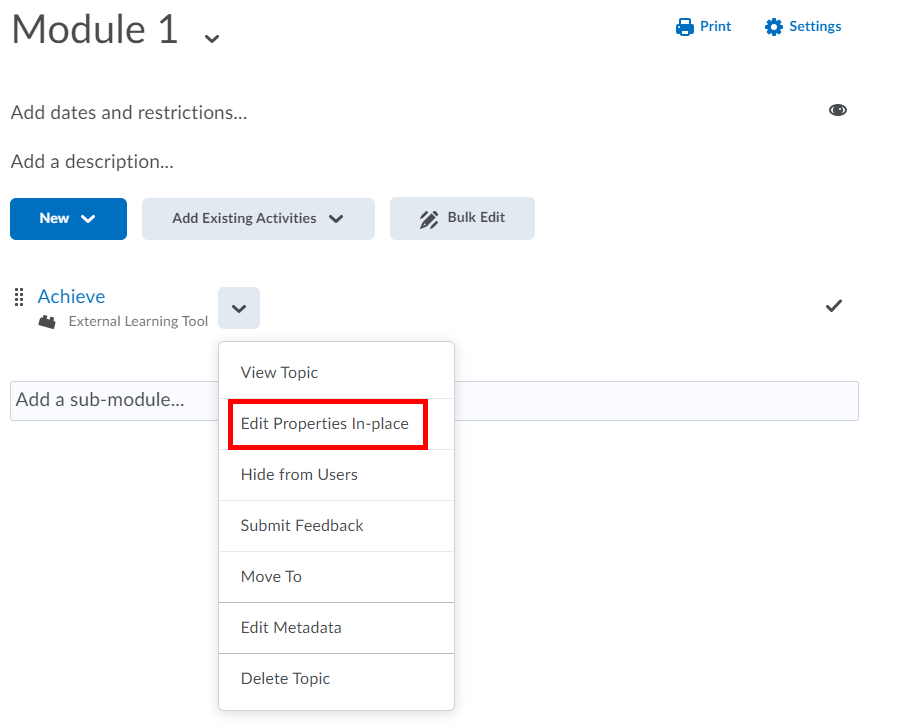Screen dimensions: 901x724
Task: Click the checkmark beside the Achieve topic
Action: pyautogui.click(x=833, y=306)
